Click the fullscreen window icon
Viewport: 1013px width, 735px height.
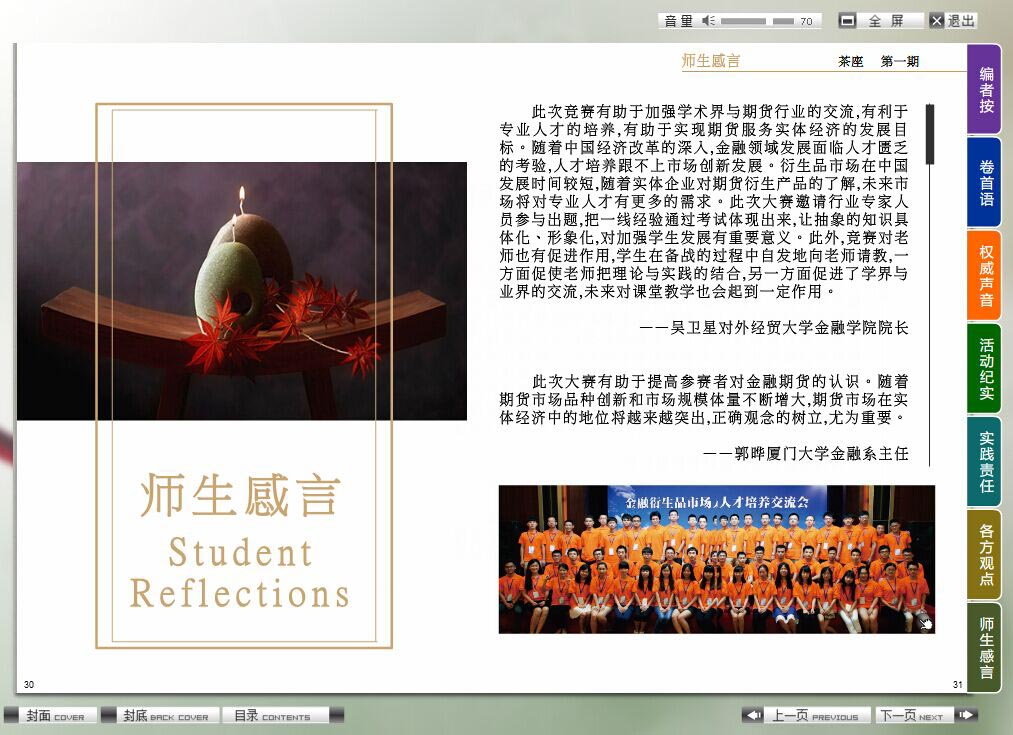(847, 20)
